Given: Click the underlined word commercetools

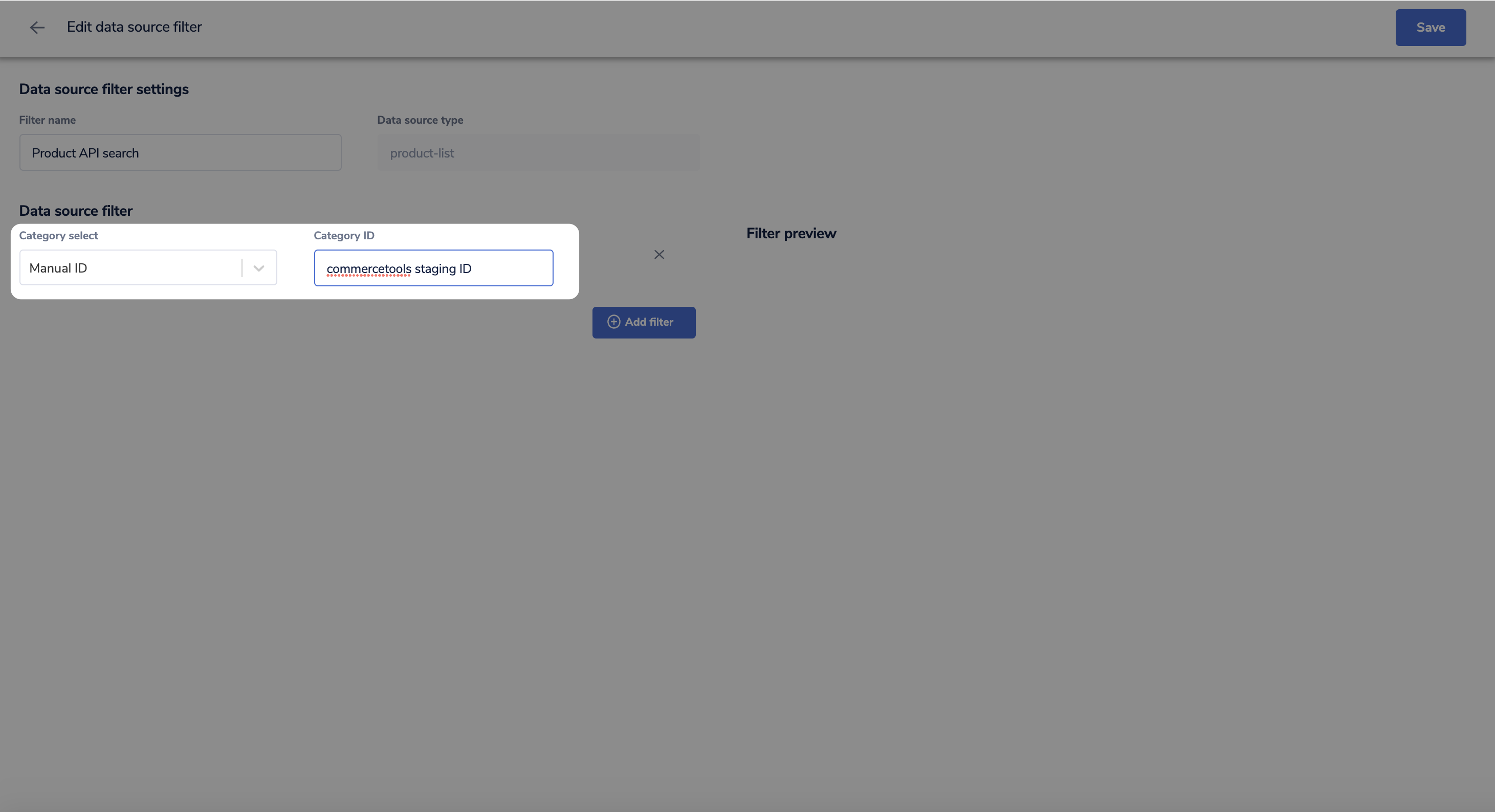Looking at the screenshot, I should (x=368, y=269).
